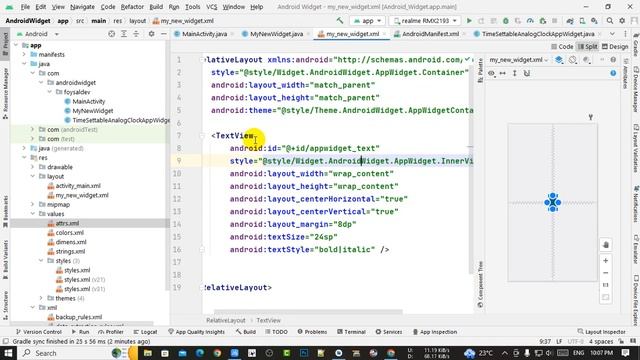
Task: Expand the manifests folder
Action: coord(24,54)
